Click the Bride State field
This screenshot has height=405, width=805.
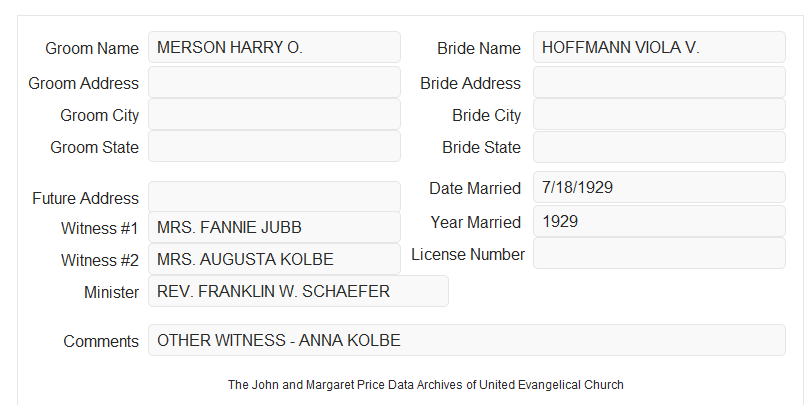[x=659, y=147]
